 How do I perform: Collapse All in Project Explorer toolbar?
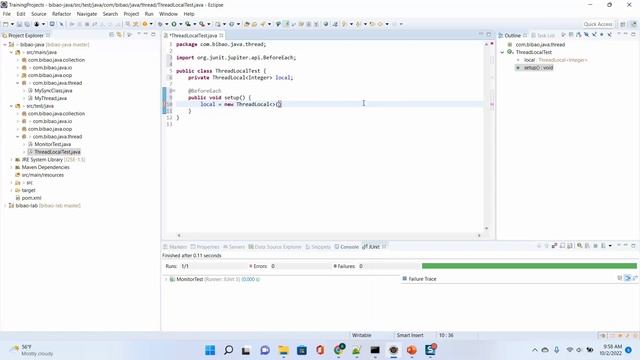point(111,35)
